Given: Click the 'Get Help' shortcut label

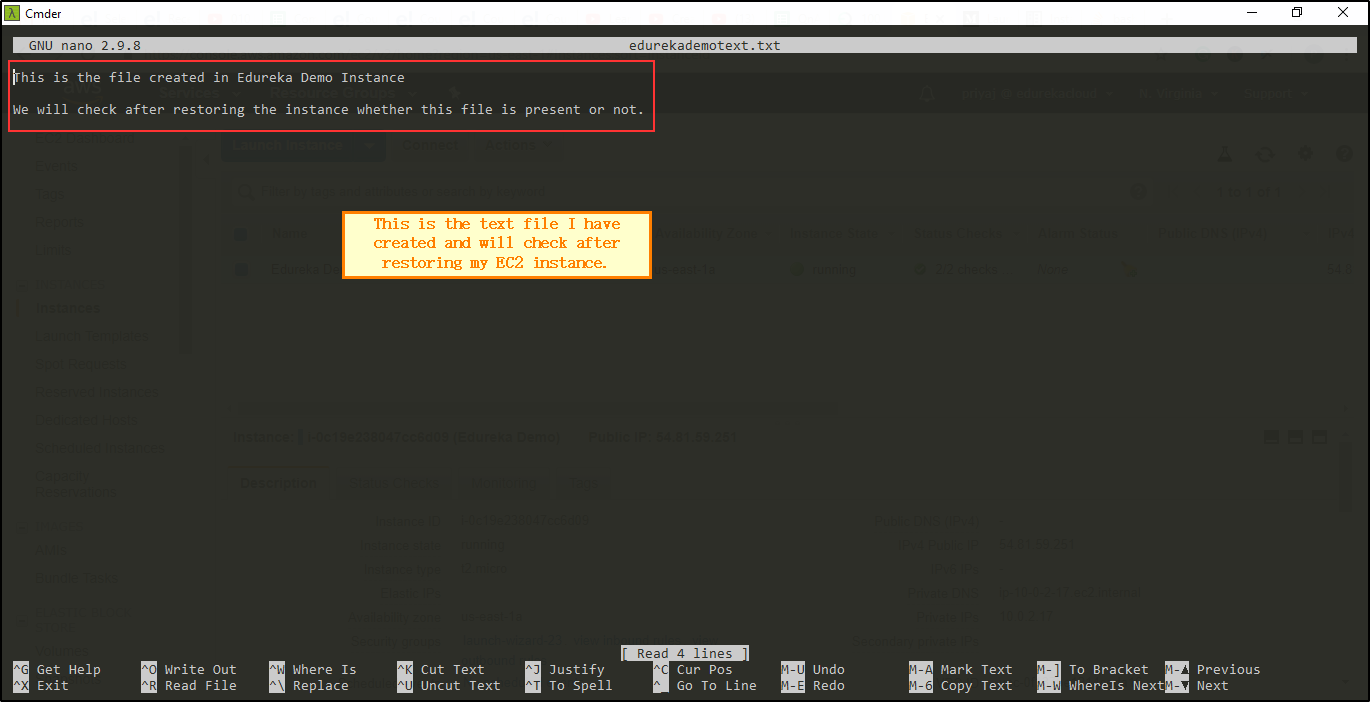Looking at the screenshot, I should tap(69, 670).
